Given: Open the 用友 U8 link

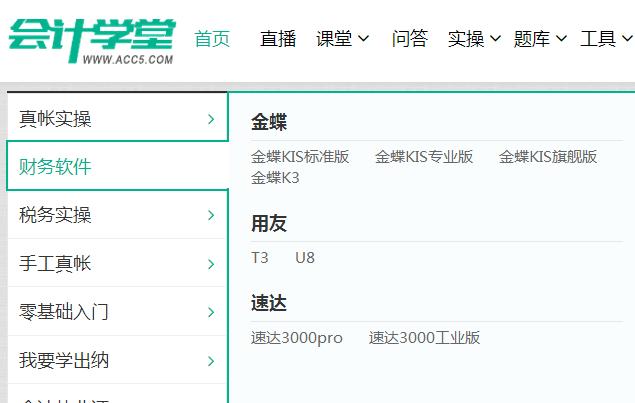Looking at the screenshot, I should 305,258.
